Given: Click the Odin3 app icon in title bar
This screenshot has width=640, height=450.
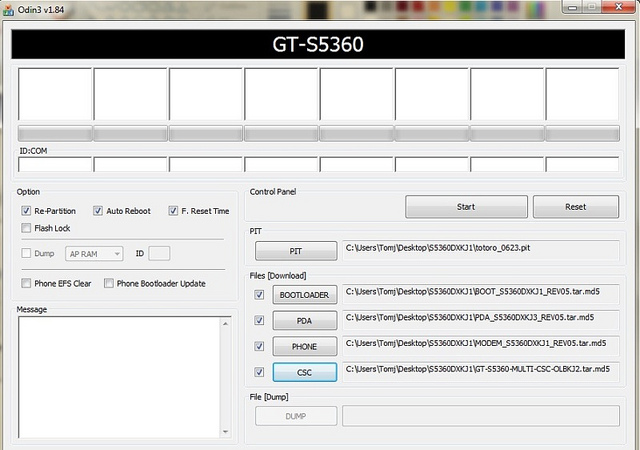Looking at the screenshot, I should pos(8,10).
